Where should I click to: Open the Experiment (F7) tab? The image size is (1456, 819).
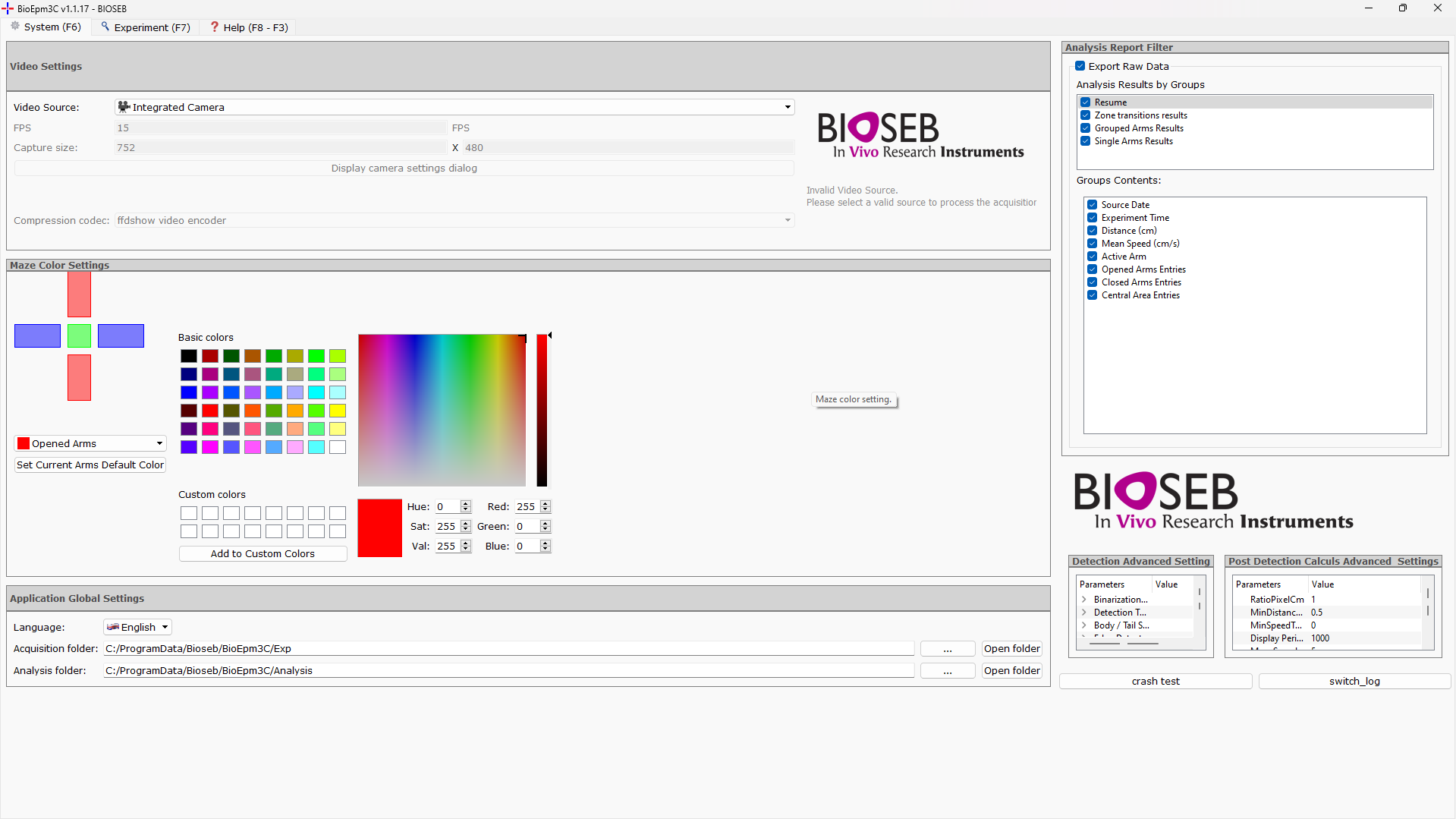pos(146,27)
